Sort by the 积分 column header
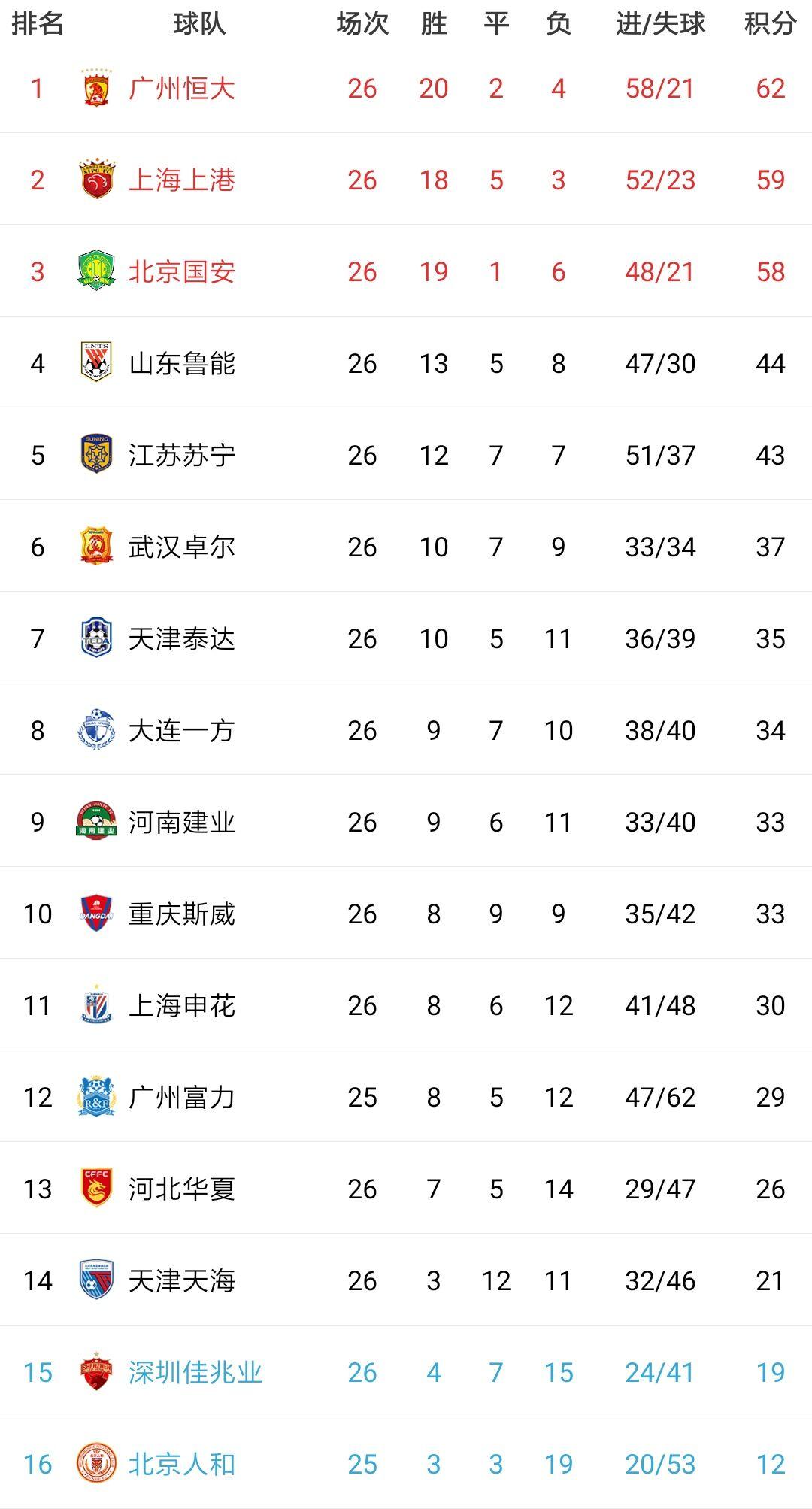Viewport: 812px width, 1509px height. [x=770, y=24]
